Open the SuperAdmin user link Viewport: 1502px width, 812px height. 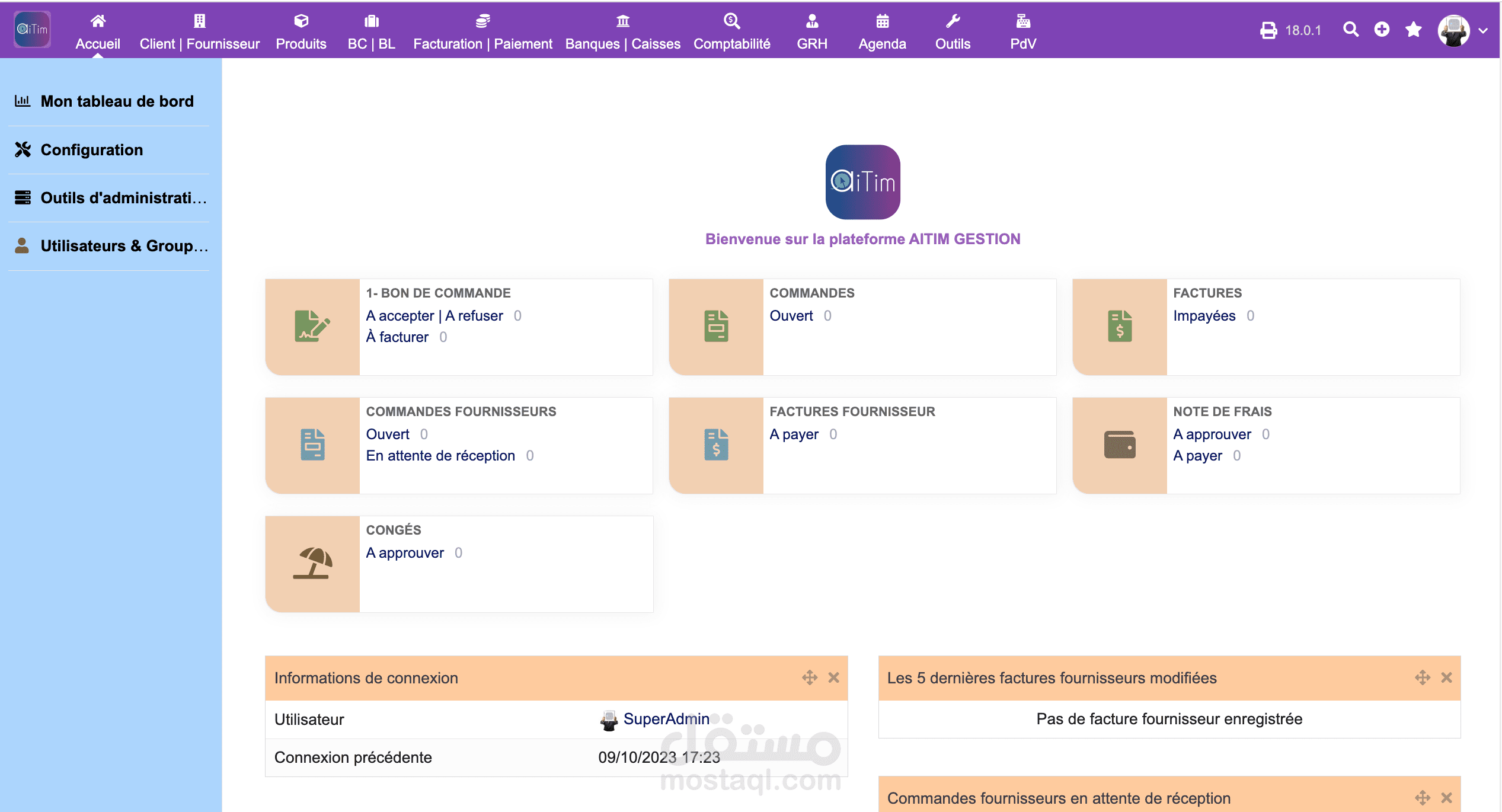pyautogui.click(x=666, y=719)
